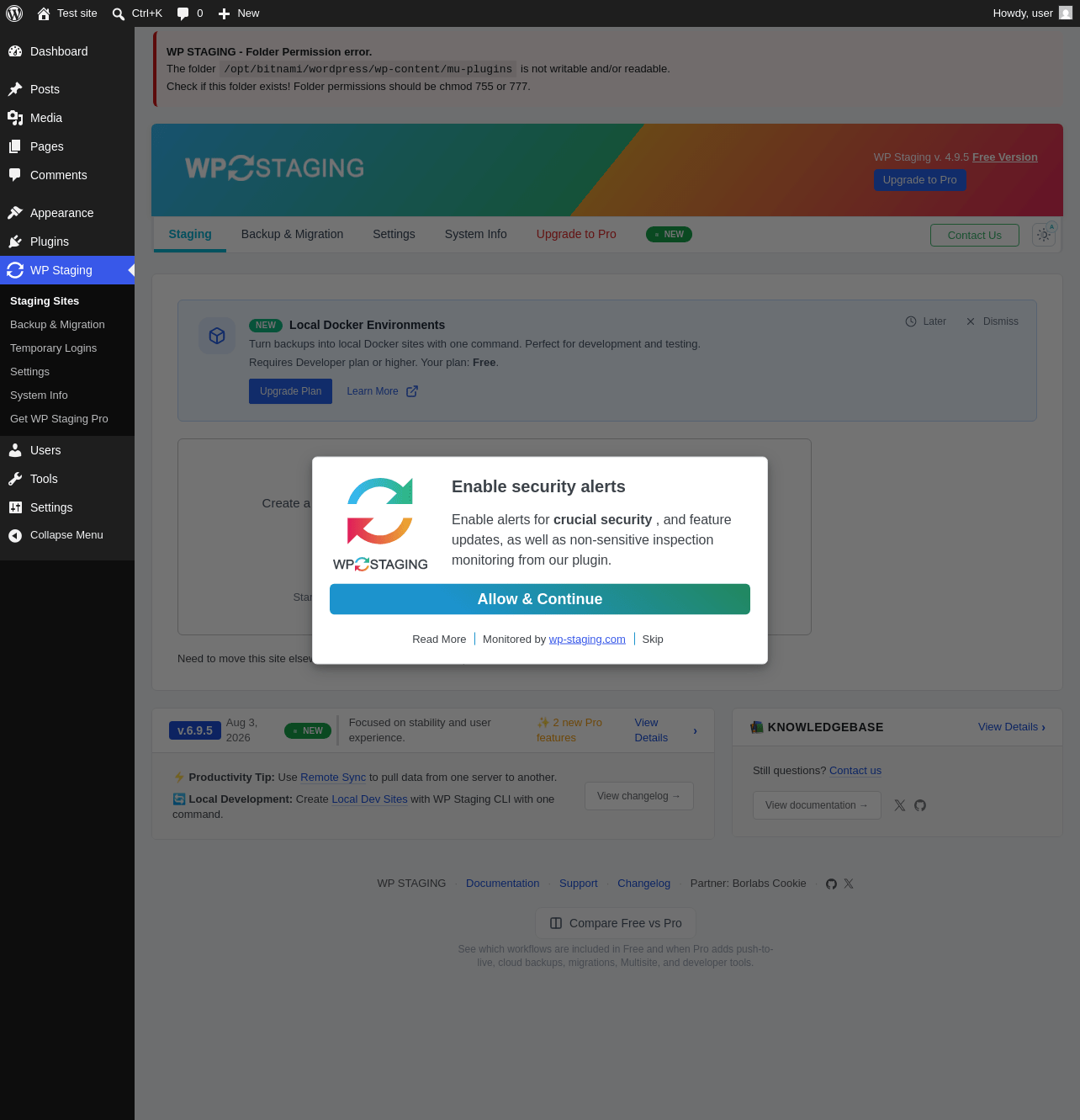Click the Upgrade to Pro banner button
Screen dimensions: 1080x1120
(x=920, y=180)
